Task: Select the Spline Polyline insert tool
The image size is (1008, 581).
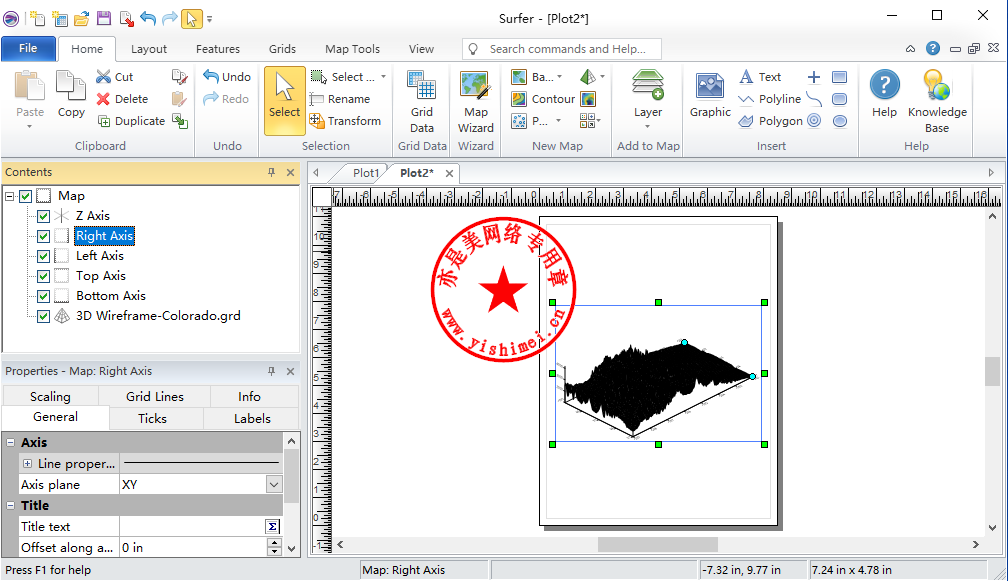Action: pyautogui.click(x=814, y=99)
